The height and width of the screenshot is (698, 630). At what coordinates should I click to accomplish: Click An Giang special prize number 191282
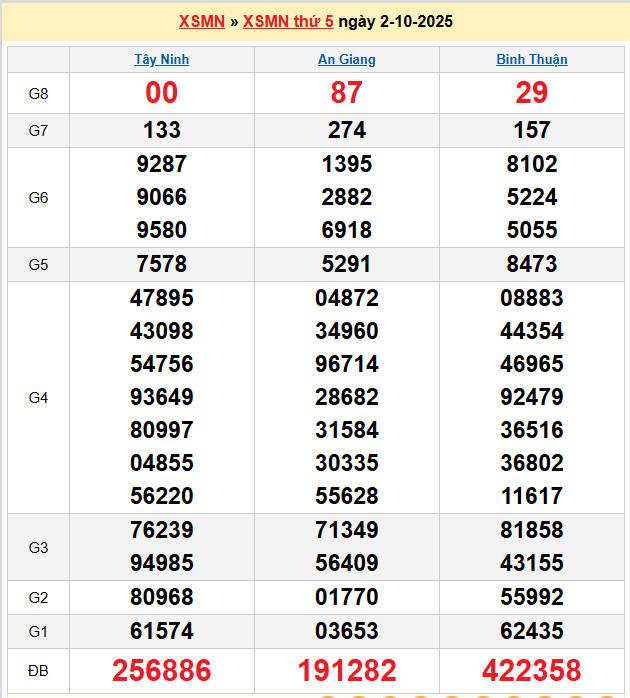[347, 670]
